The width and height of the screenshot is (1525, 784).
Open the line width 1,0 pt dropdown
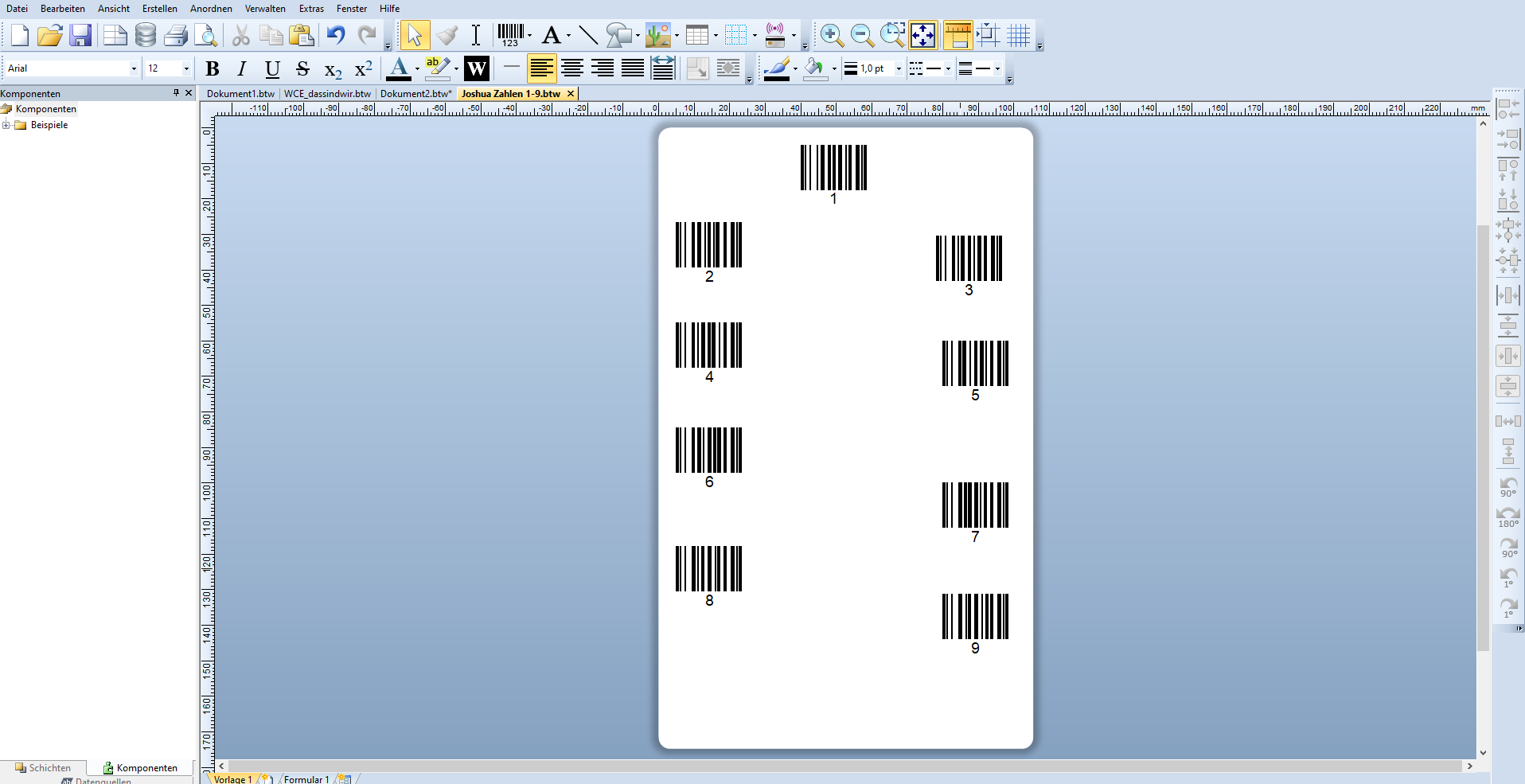coord(899,69)
